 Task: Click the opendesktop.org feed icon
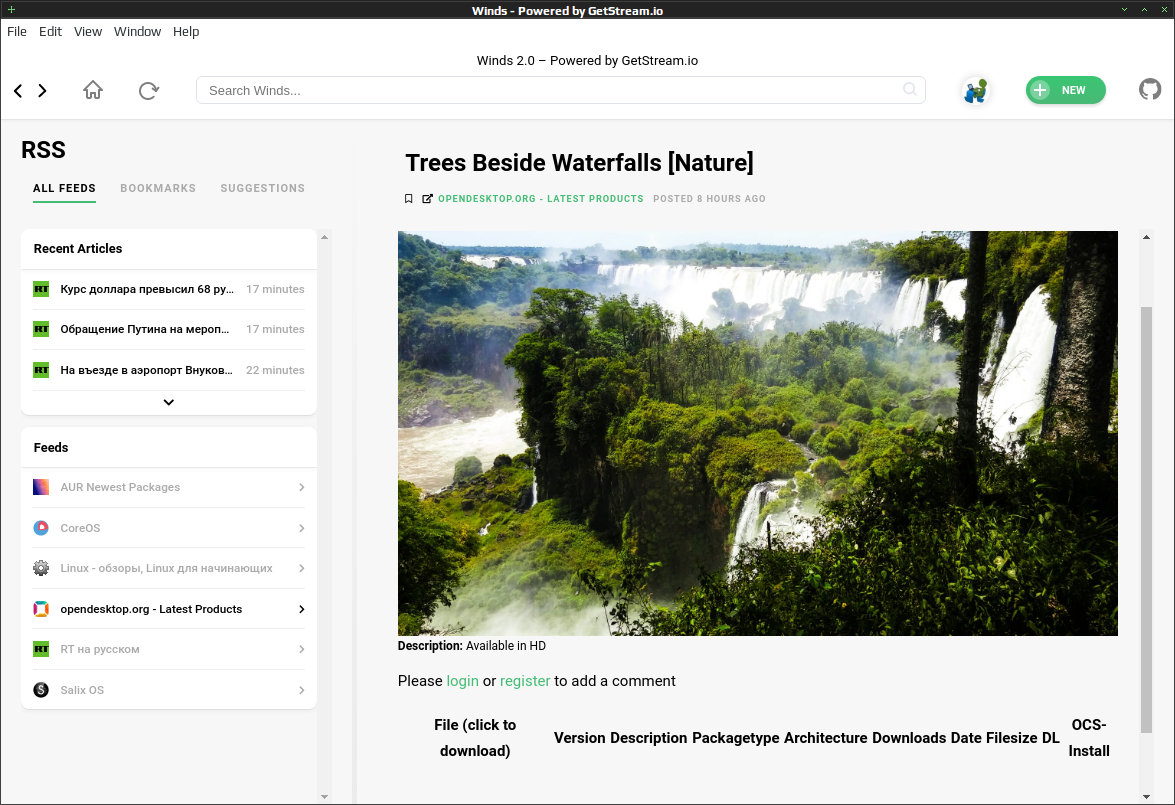[x=41, y=609]
